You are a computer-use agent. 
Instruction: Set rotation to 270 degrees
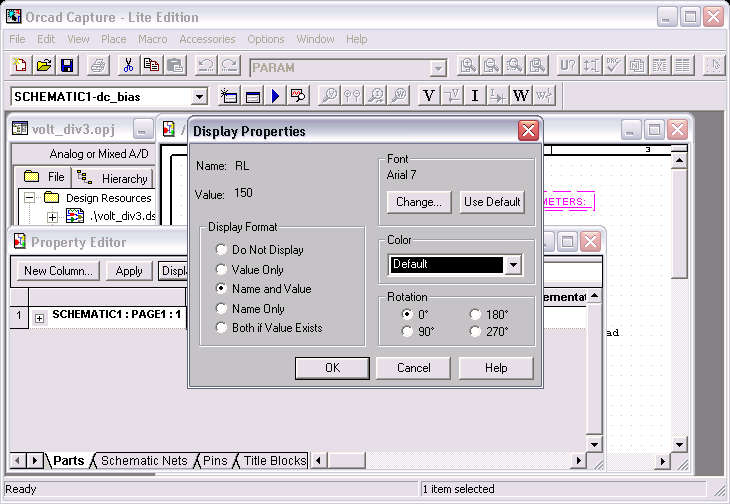pos(475,331)
